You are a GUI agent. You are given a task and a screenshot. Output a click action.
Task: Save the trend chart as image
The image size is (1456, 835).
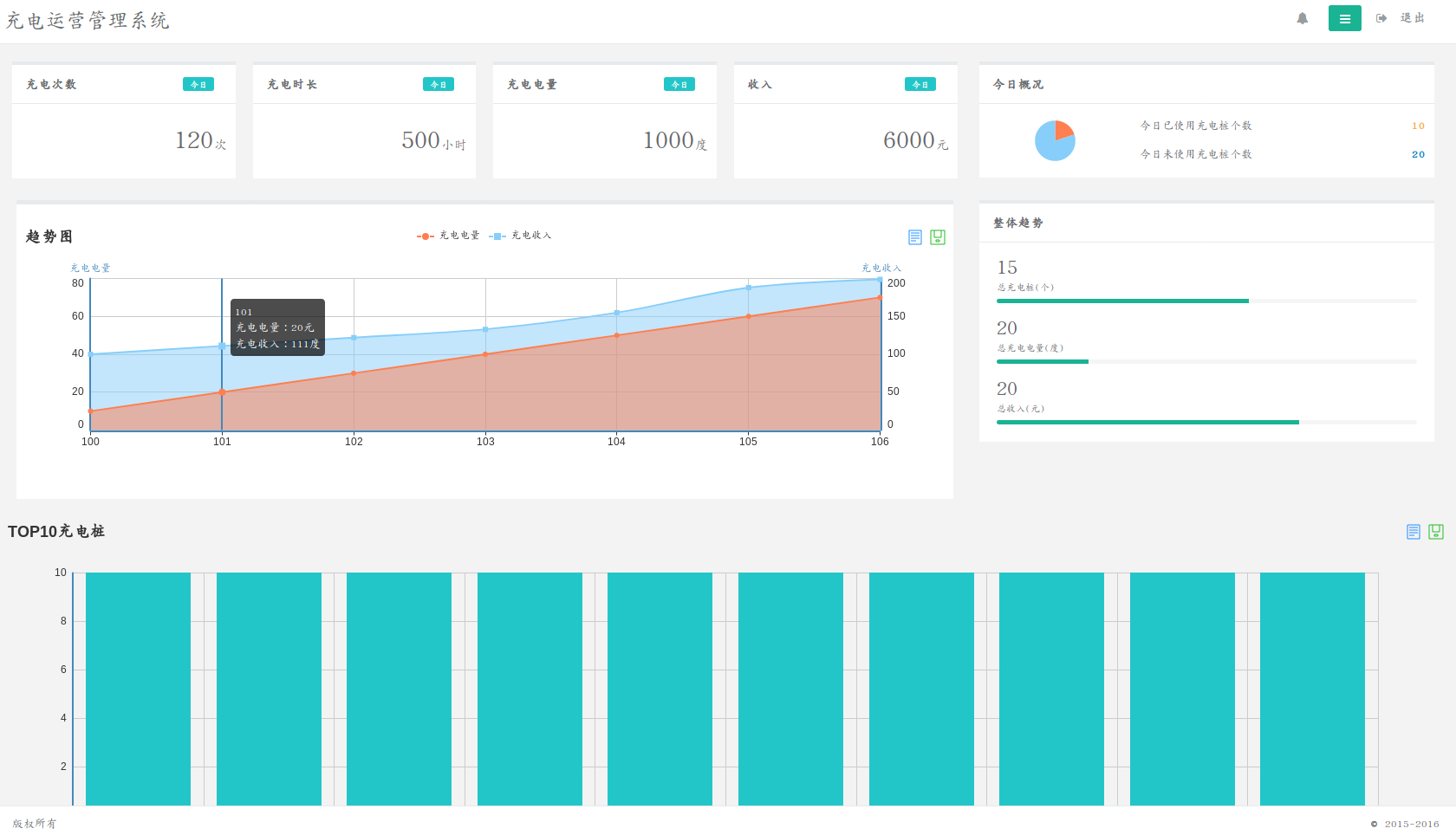(x=938, y=237)
